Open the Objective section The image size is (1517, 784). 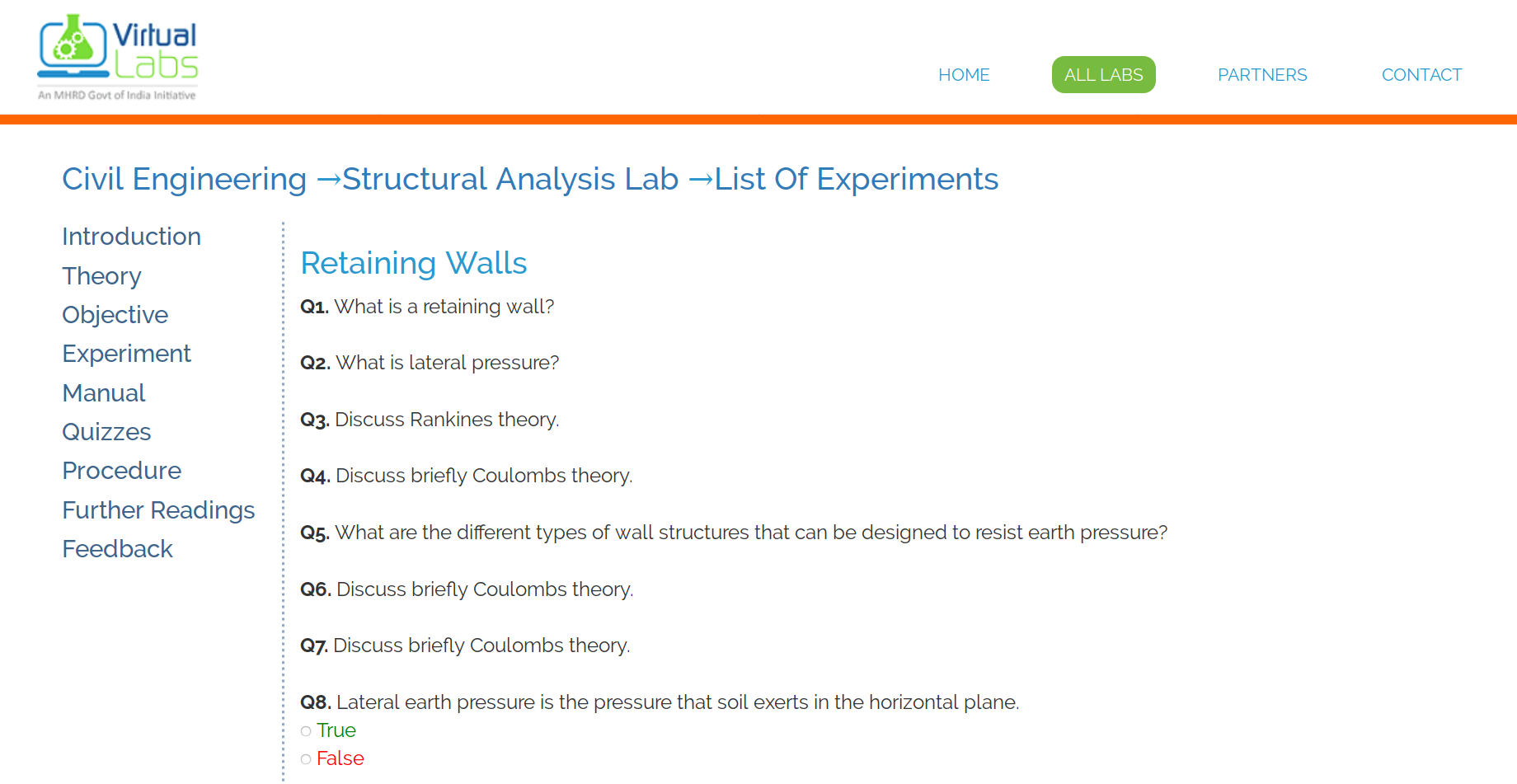pyautogui.click(x=115, y=315)
